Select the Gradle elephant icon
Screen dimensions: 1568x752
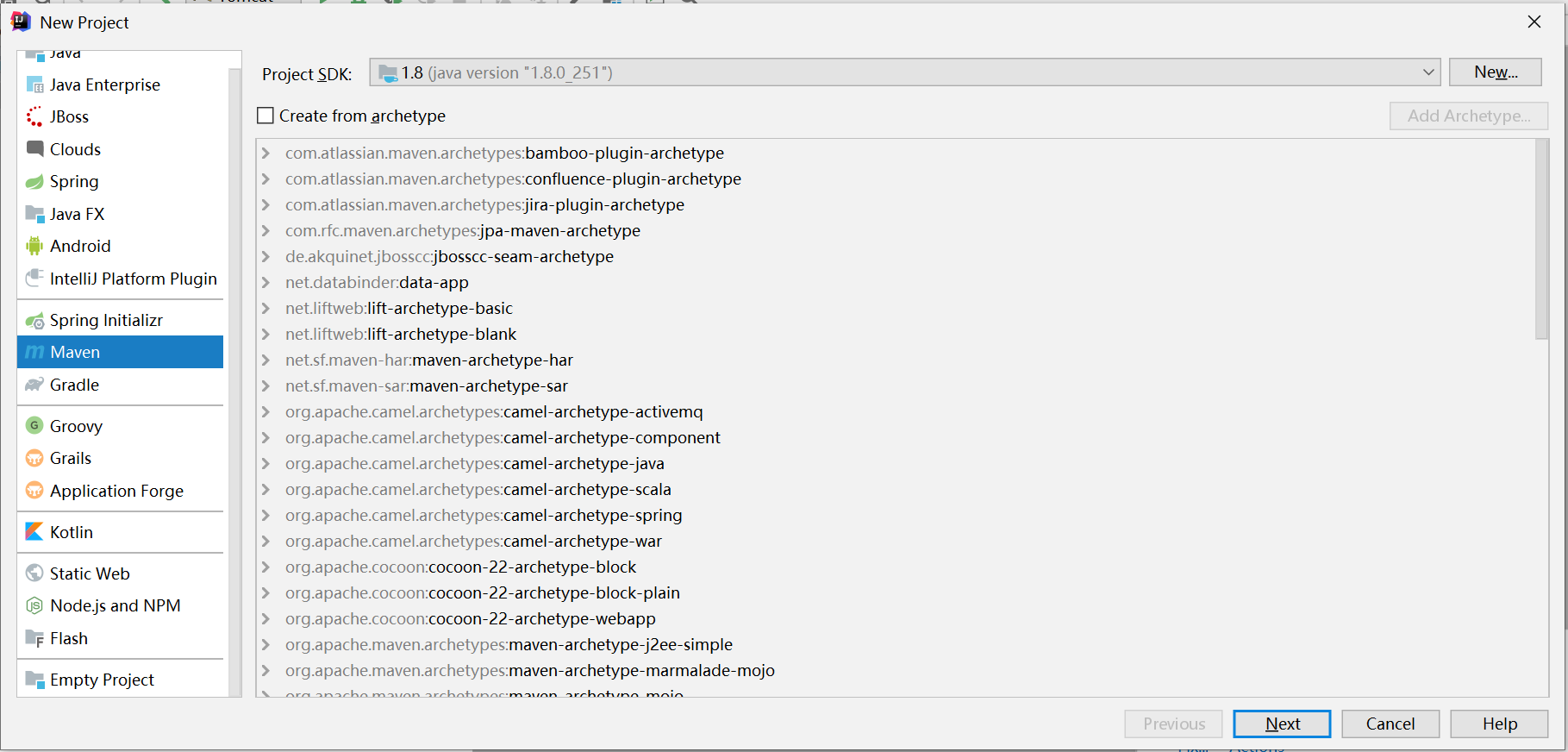coord(34,385)
